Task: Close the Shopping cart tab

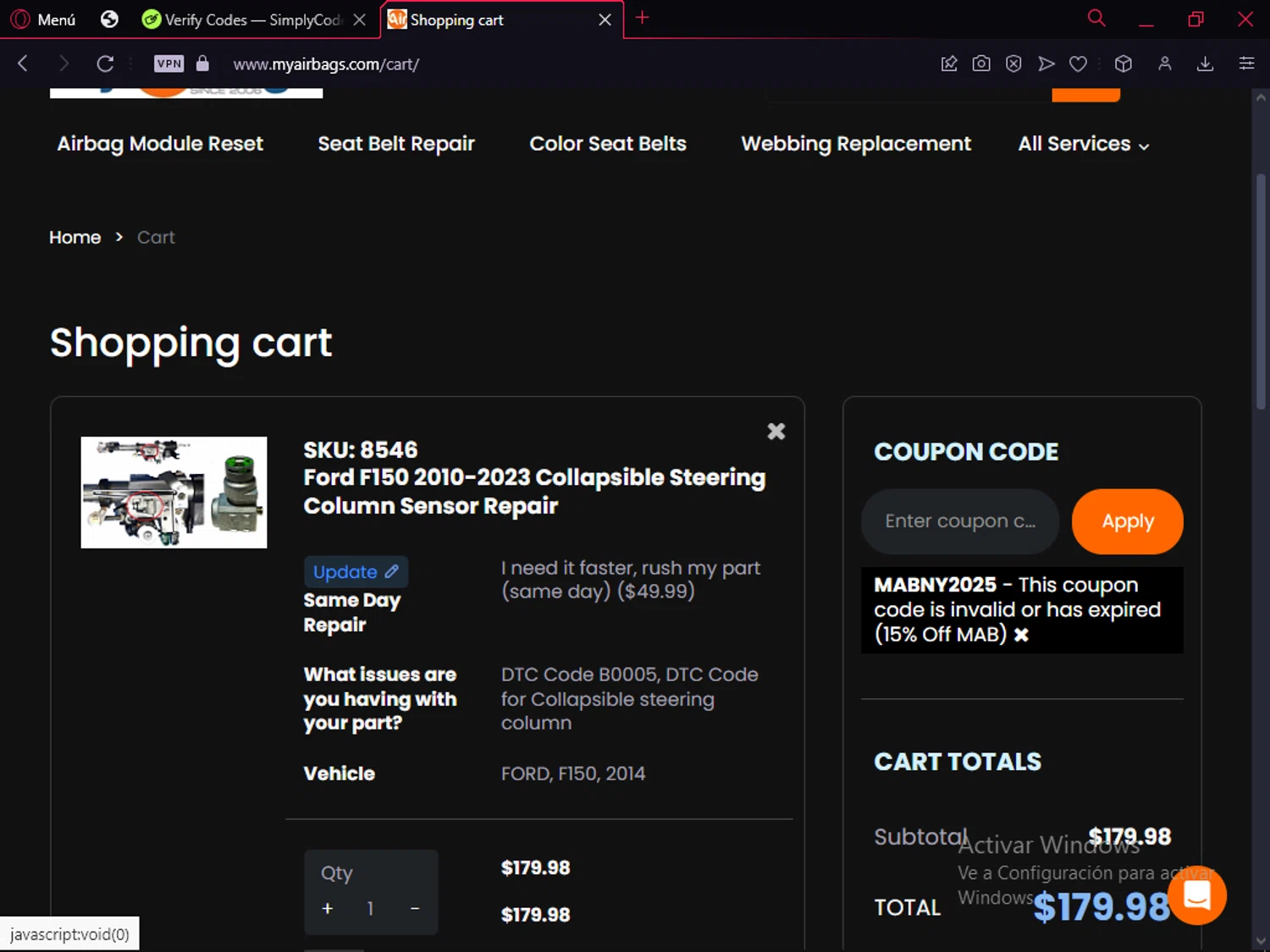Action: pyautogui.click(x=605, y=19)
